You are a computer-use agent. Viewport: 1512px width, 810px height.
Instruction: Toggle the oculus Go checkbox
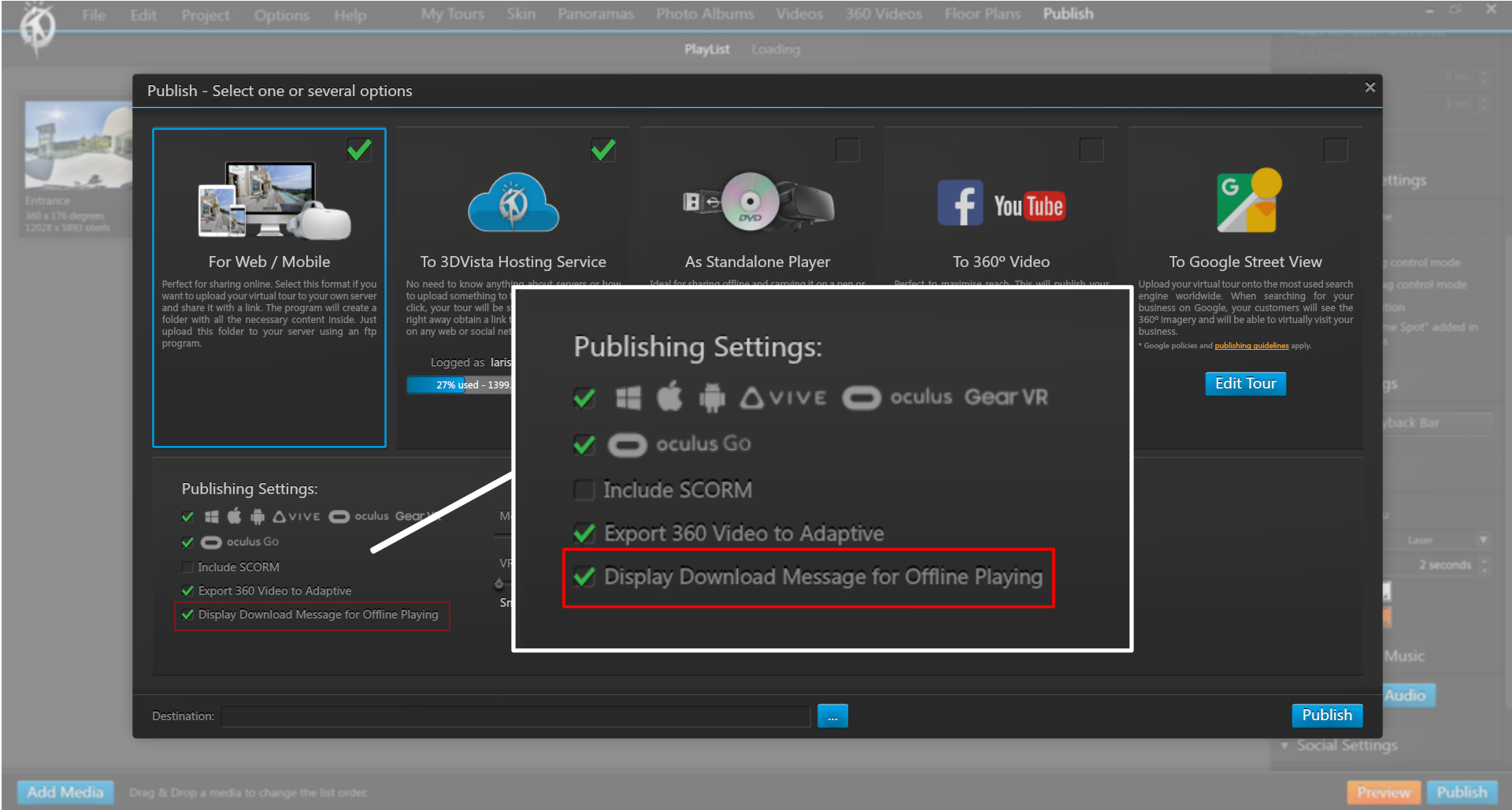(x=187, y=542)
